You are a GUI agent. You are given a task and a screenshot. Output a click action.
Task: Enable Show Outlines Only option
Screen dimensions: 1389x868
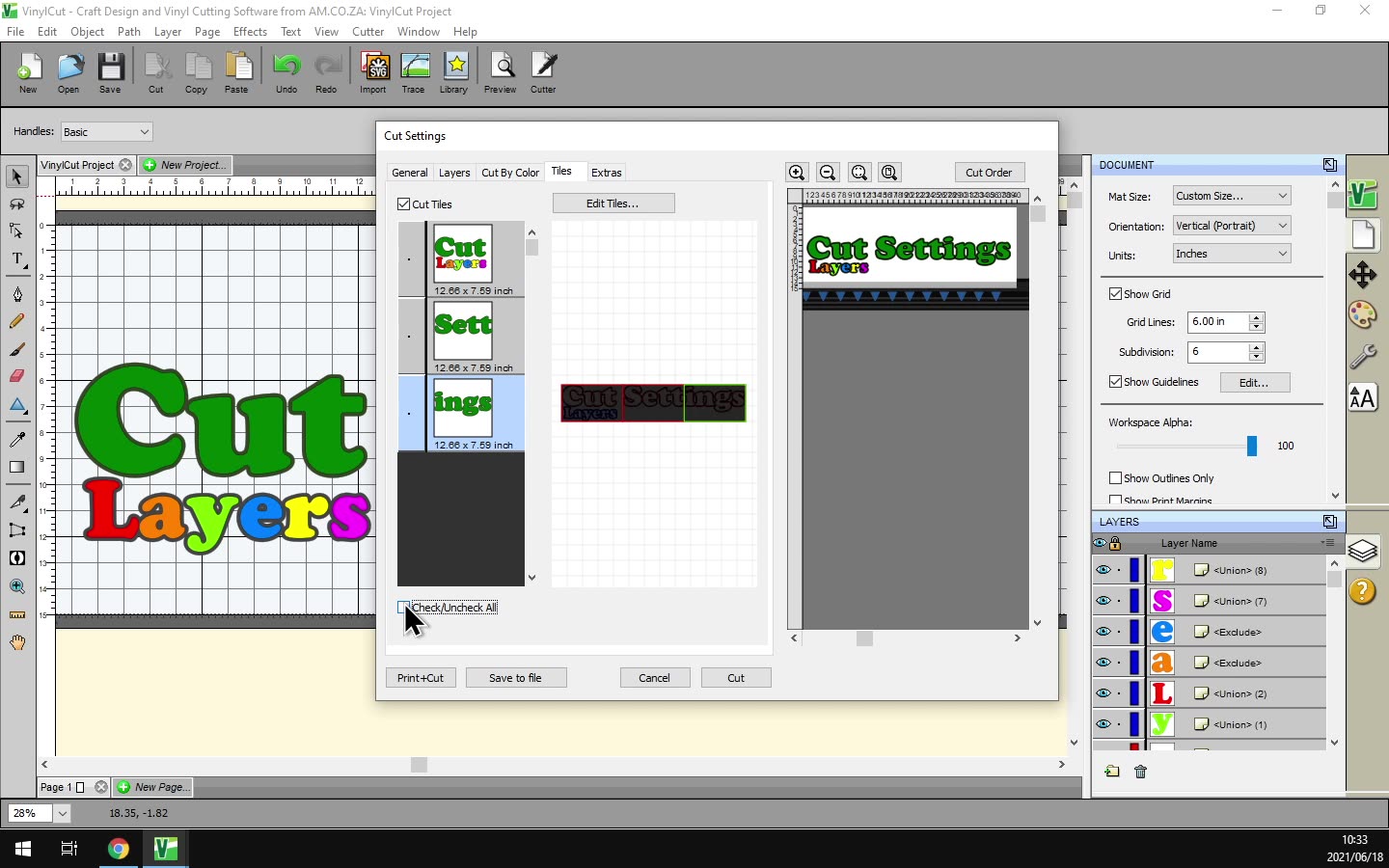[1116, 478]
